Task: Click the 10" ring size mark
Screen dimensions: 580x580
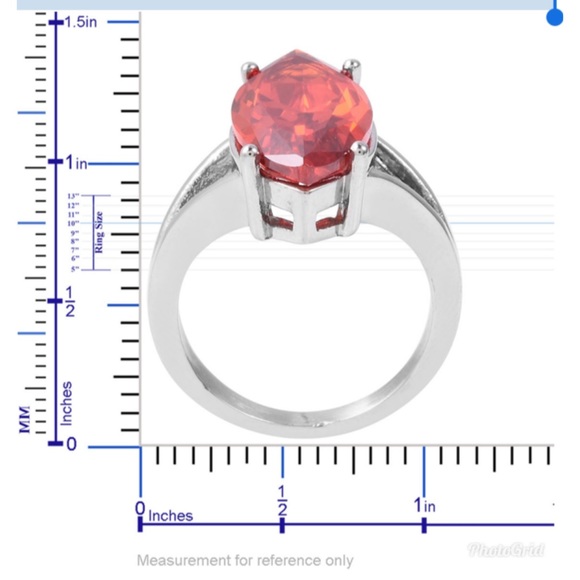Action: (73, 223)
